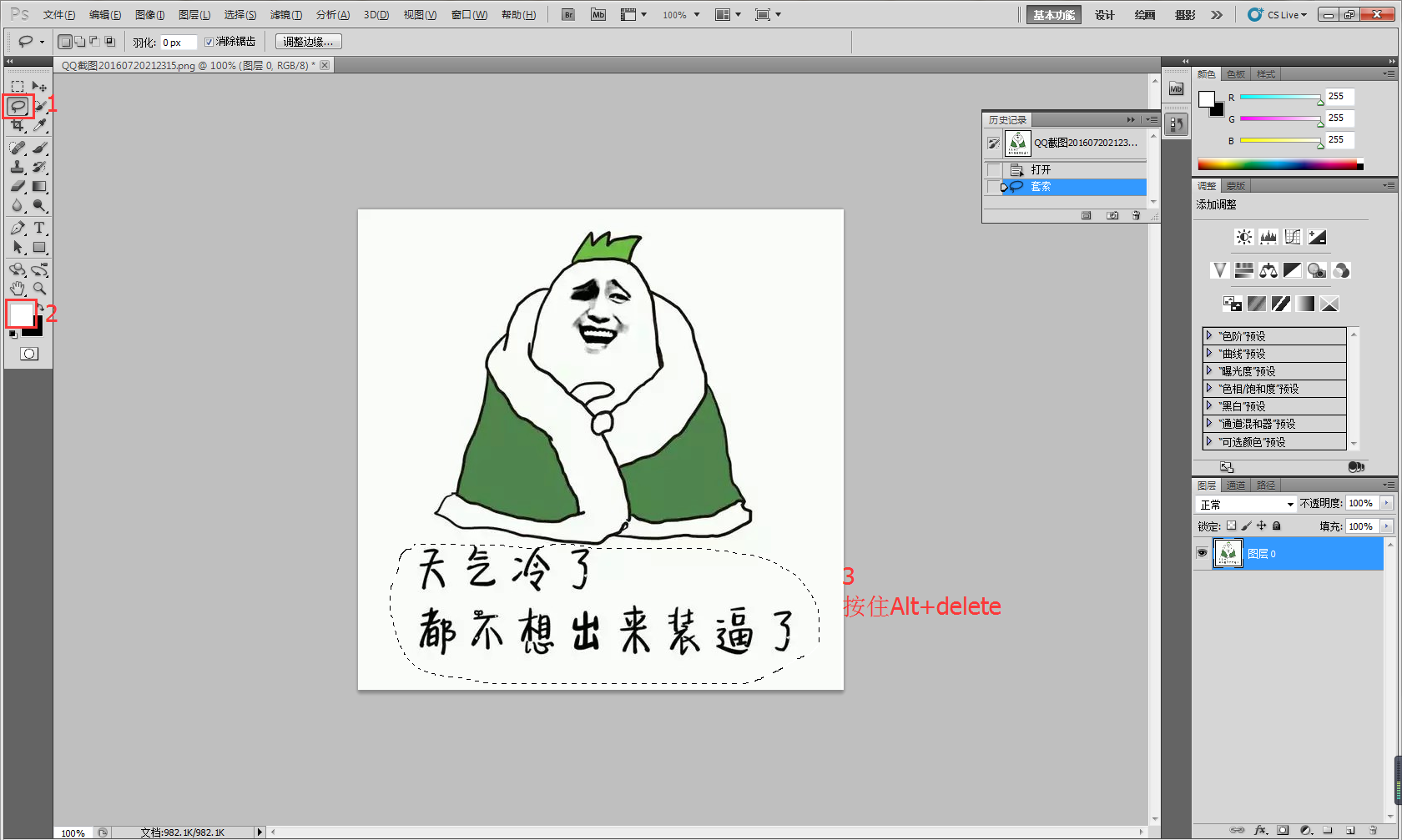Expand "曲线"预设 presets
The height and width of the screenshot is (840, 1402).
pos(1208,353)
